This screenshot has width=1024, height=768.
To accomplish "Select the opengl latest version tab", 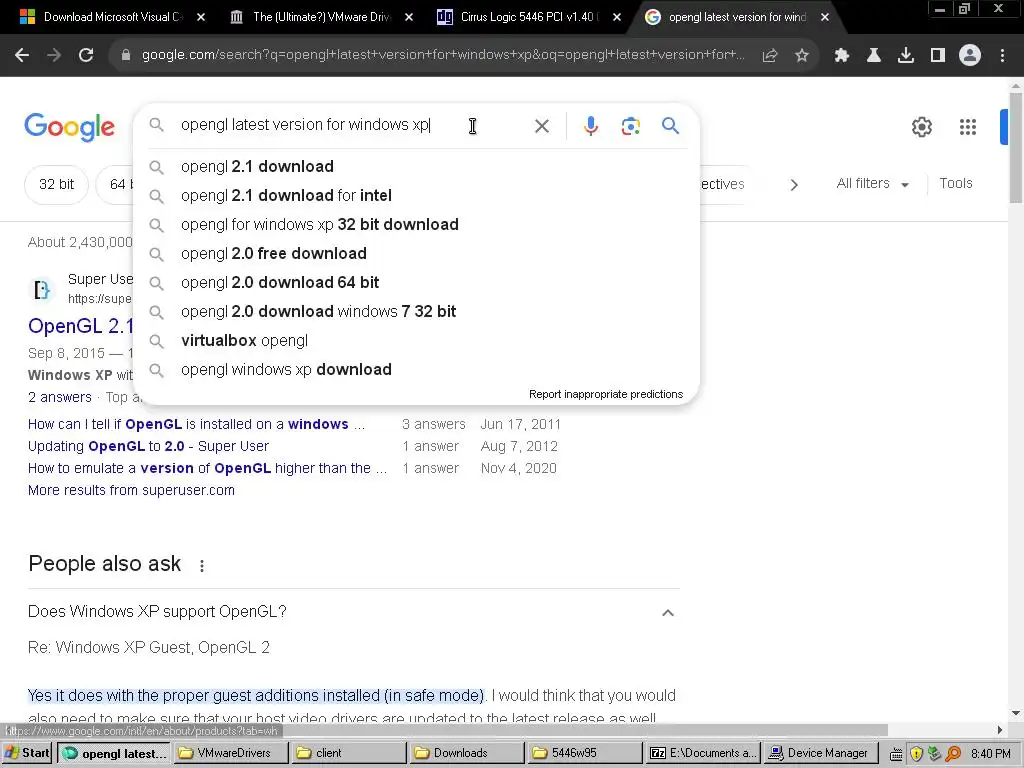I will click(x=736, y=17).
